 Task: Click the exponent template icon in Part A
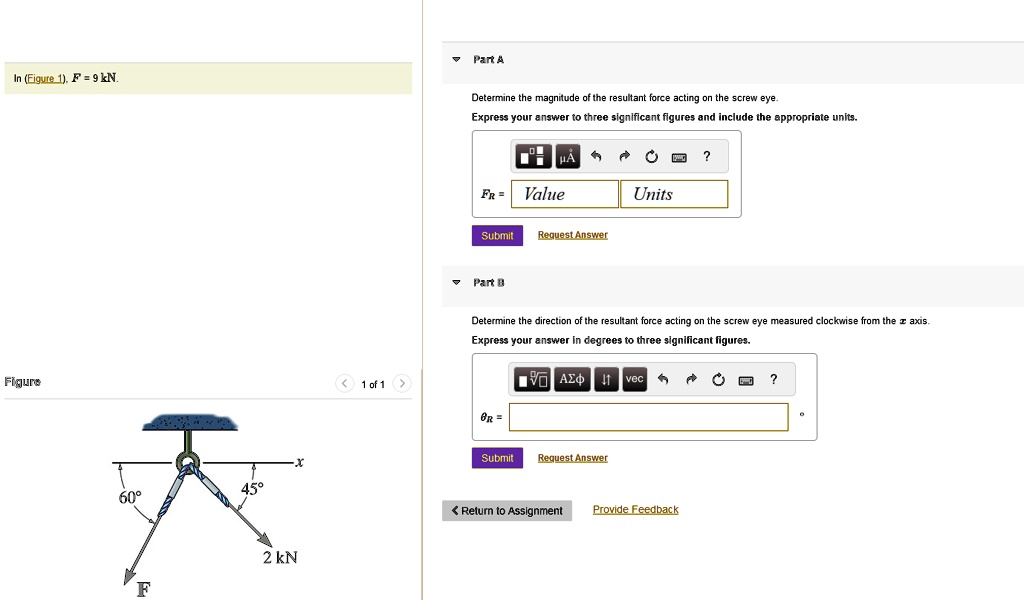click(x=532, y=156)
